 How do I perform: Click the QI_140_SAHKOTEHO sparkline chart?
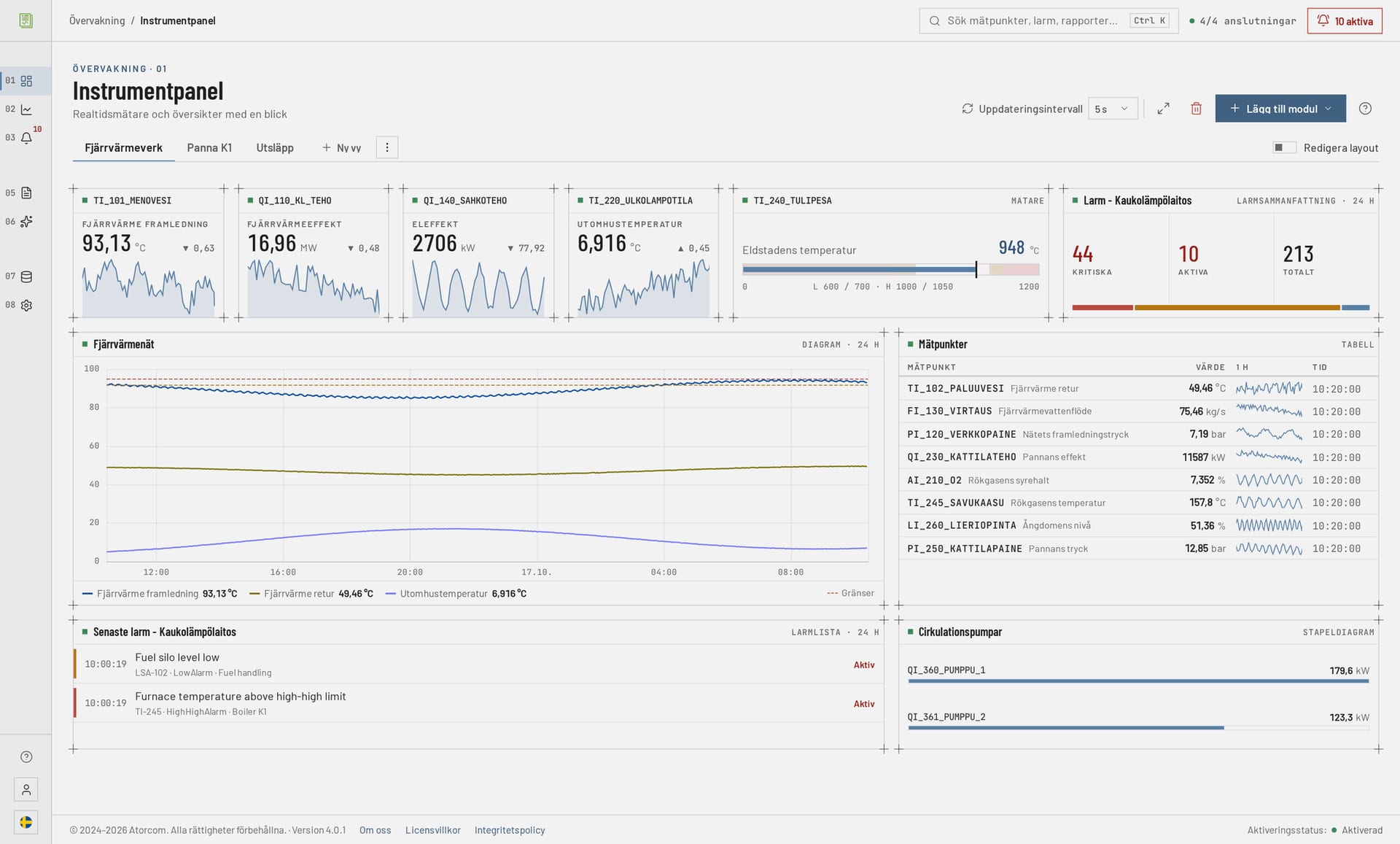pos(478,287)
